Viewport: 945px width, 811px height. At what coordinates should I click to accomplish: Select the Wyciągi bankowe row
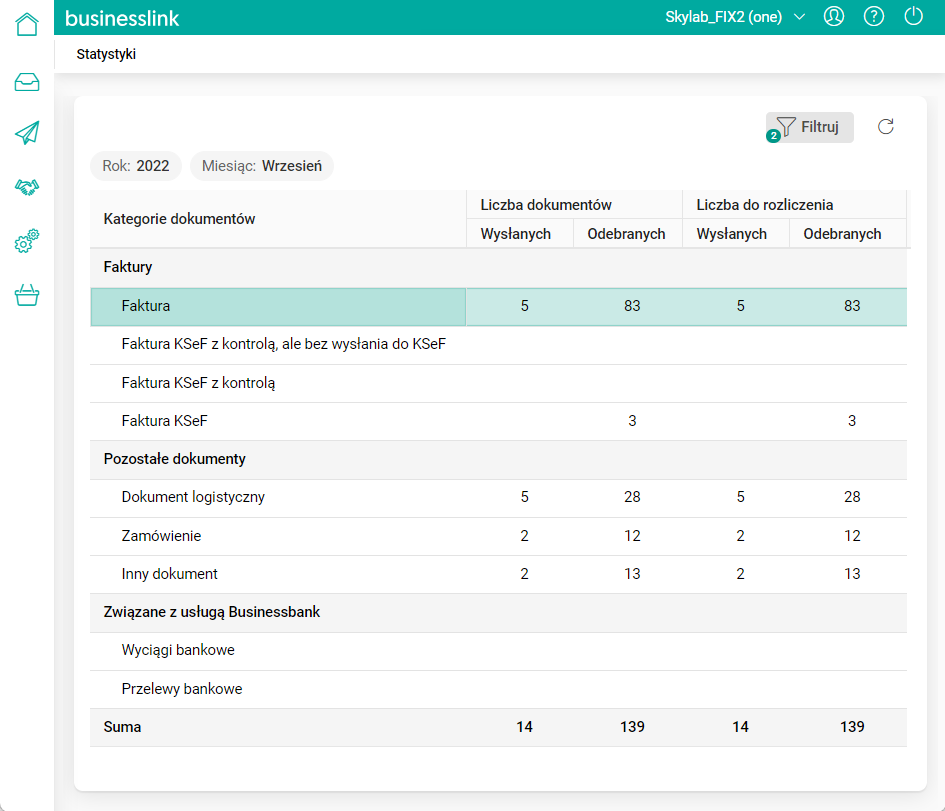(498, 651)
